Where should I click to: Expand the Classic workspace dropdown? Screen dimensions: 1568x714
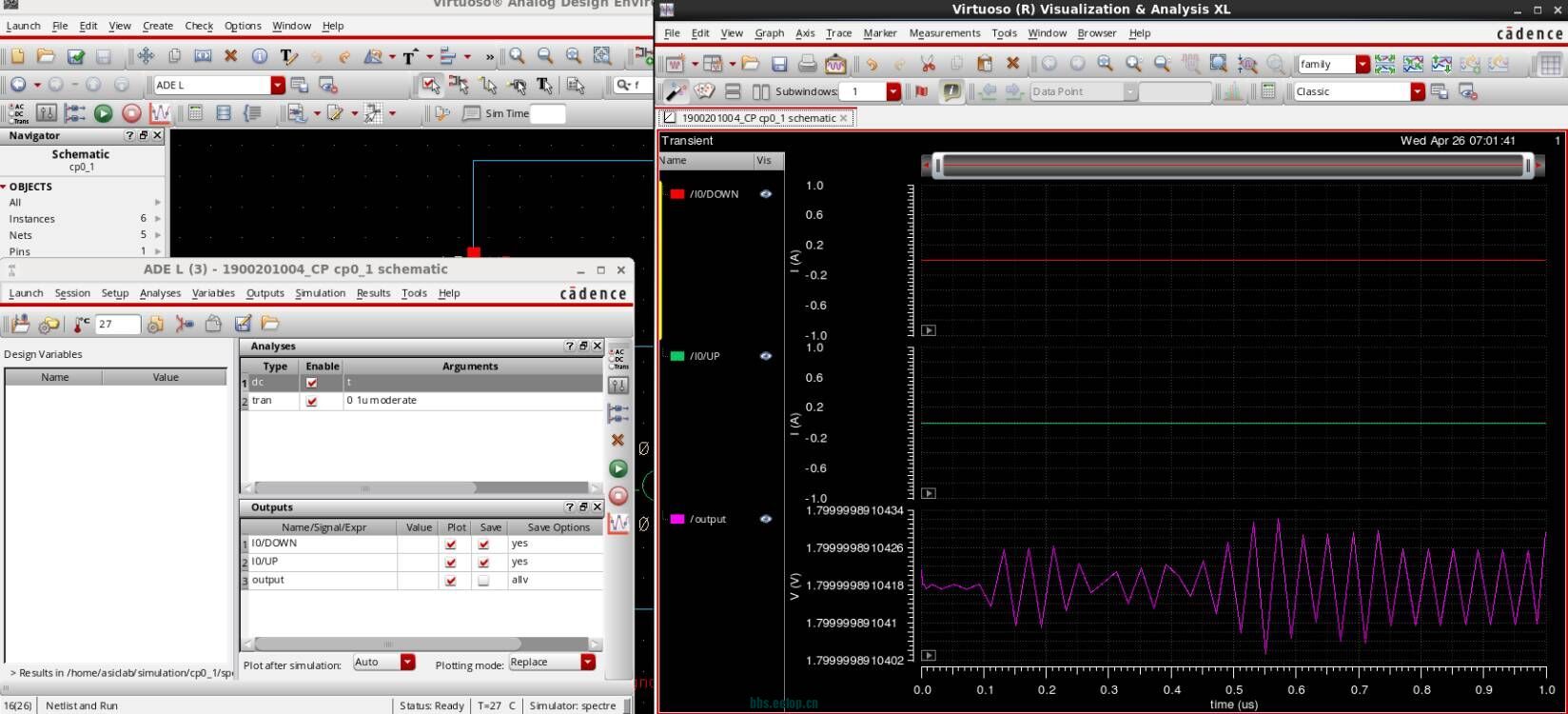click(x=1418, y=91)
